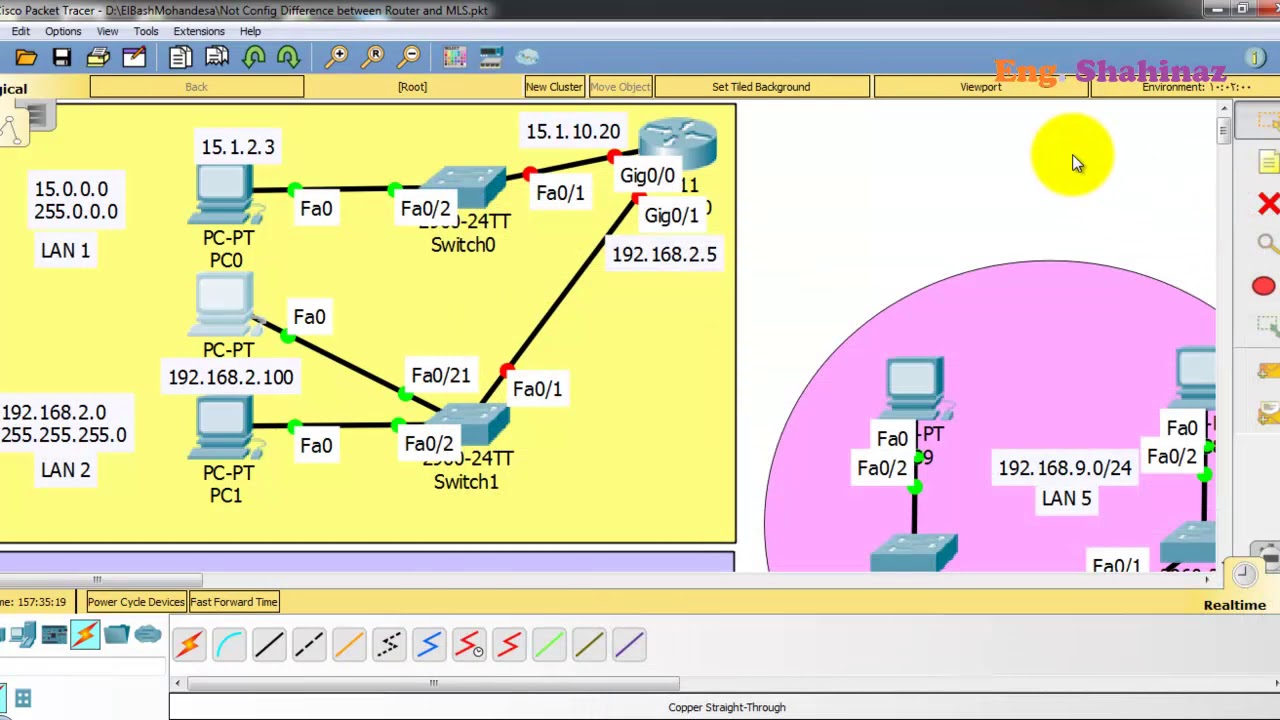Click the Copy icon in toolbar
Viewport: 1280px width, 720px height.
click(x=181, y=57)
